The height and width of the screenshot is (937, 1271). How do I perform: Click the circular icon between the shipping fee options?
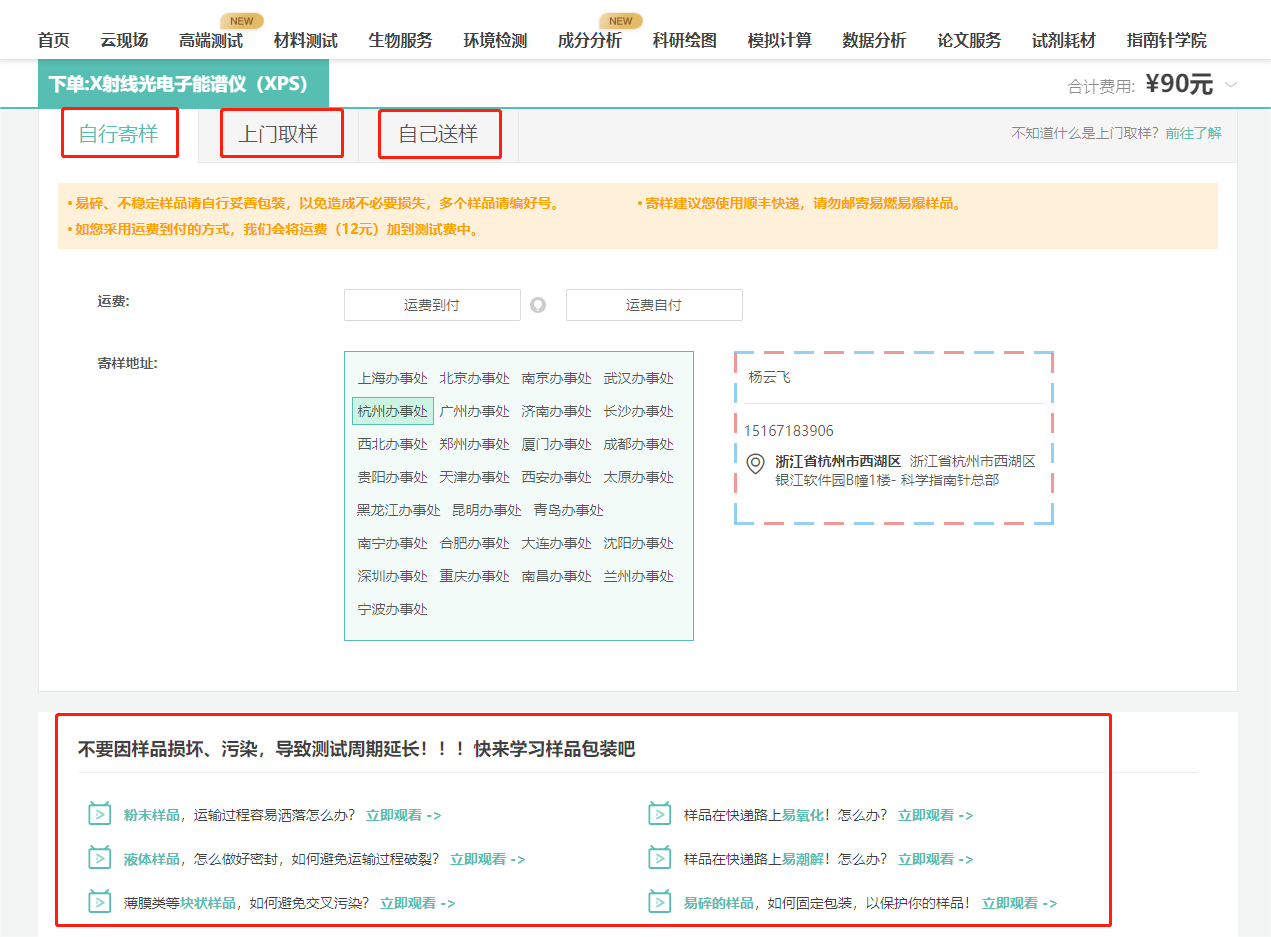(538, 305)
